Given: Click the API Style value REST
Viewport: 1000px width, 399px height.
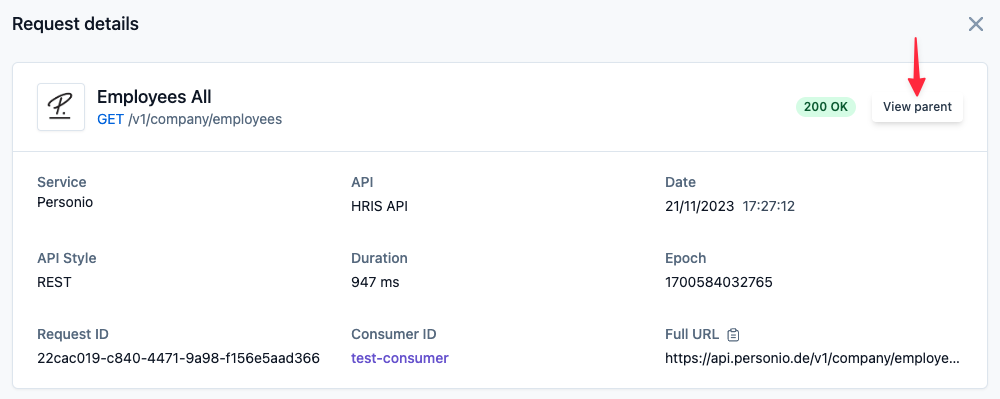Looking at the screenshot, I should coord(54,282).
